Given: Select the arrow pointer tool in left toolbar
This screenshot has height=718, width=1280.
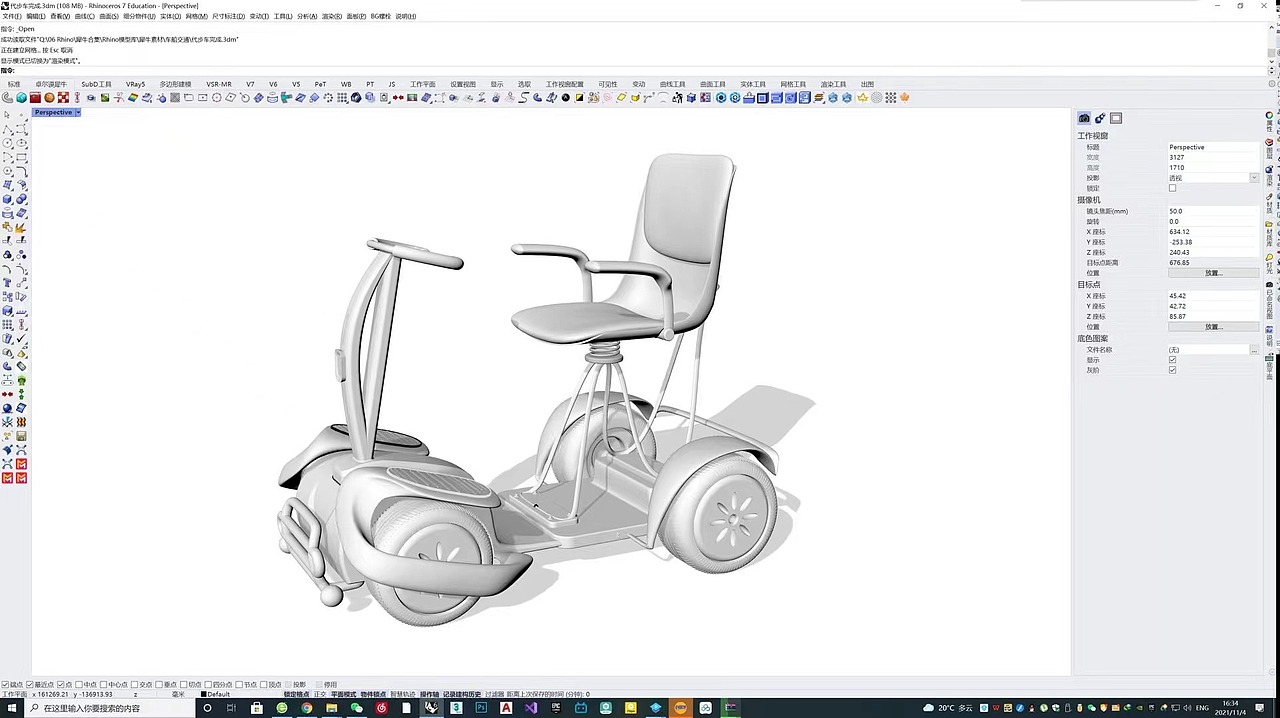Looking at the screenshot, I should click(7, 116).
